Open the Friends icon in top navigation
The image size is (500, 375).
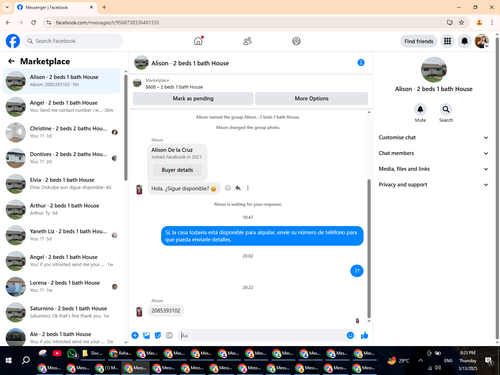[247, 41]
